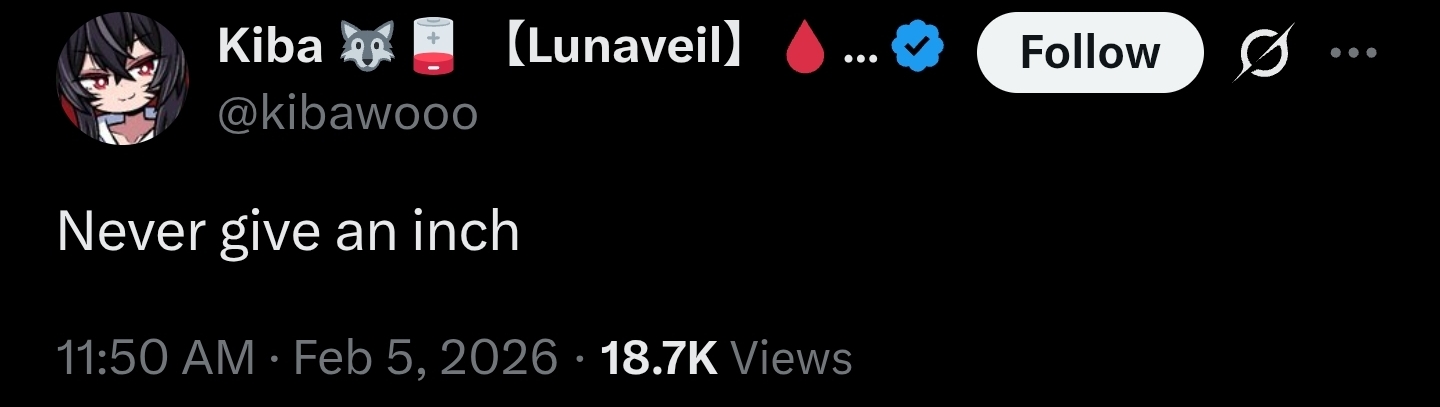This screenshot has width=1440, height=407.
Task: Click the 11:50 AM timestamp
Action: click(156, 357)
